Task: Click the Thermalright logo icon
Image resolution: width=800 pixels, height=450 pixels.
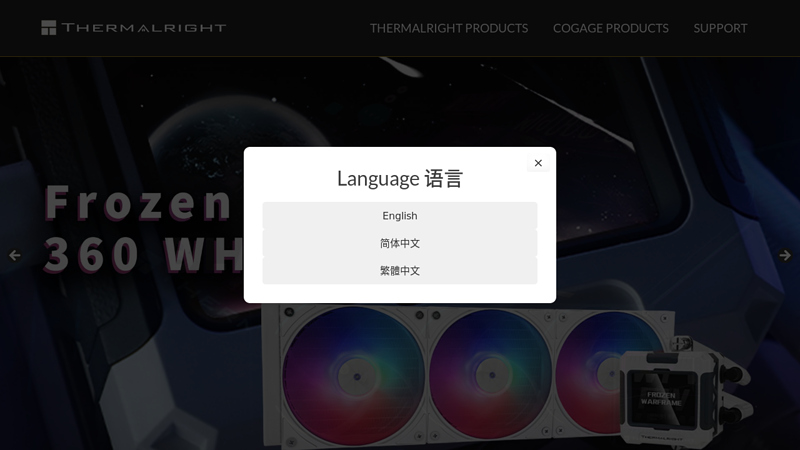Action: 48,28
